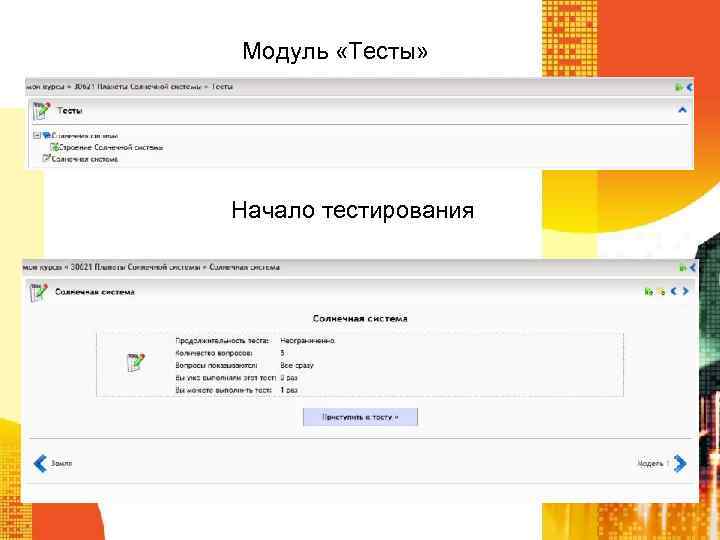The height and width of the screenshot is (540, 720).
Task: Click the Назад link text
Action: pos(61,464)
